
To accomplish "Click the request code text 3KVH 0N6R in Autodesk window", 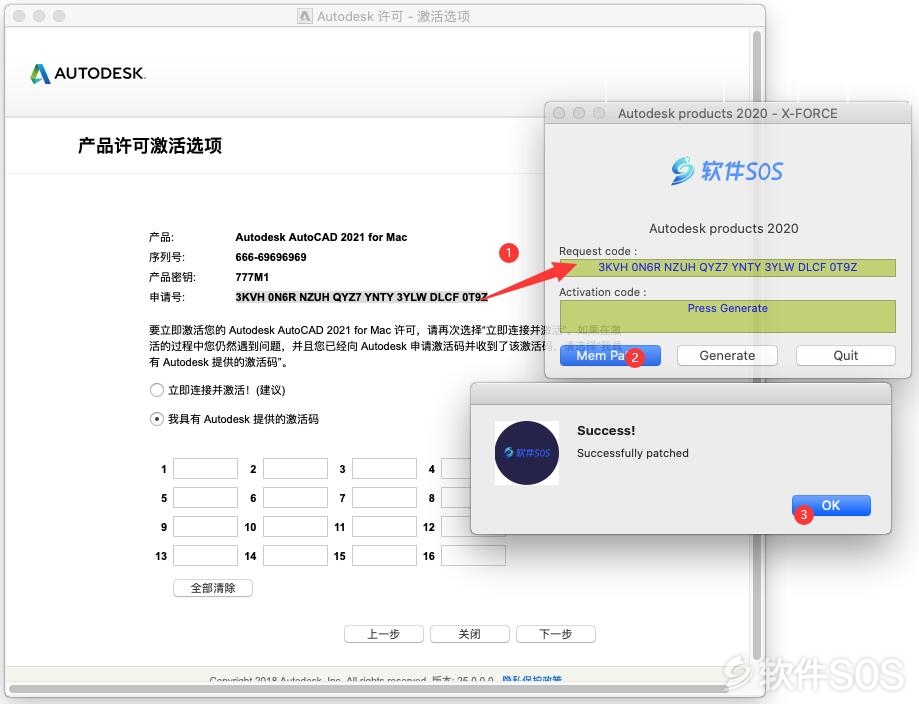I will coord(361,297).
